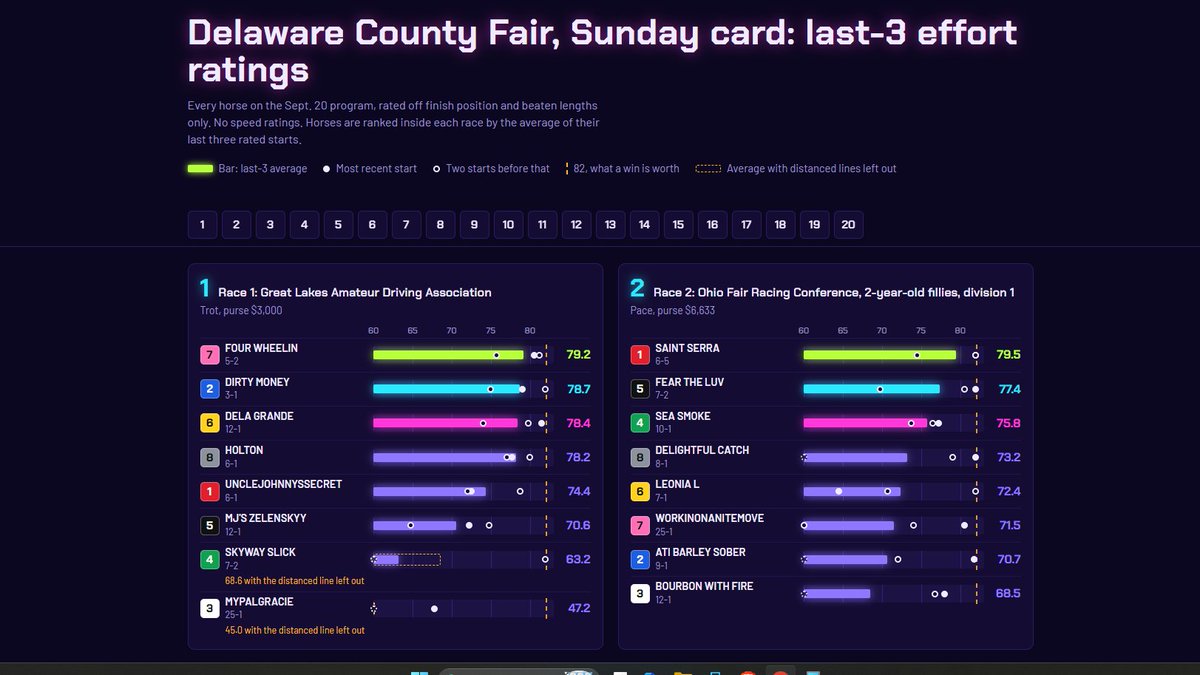Click Saint Serra's 79.5 rating value
The height and width of the screenshot is (675, 1200).
coord(1009,355)
